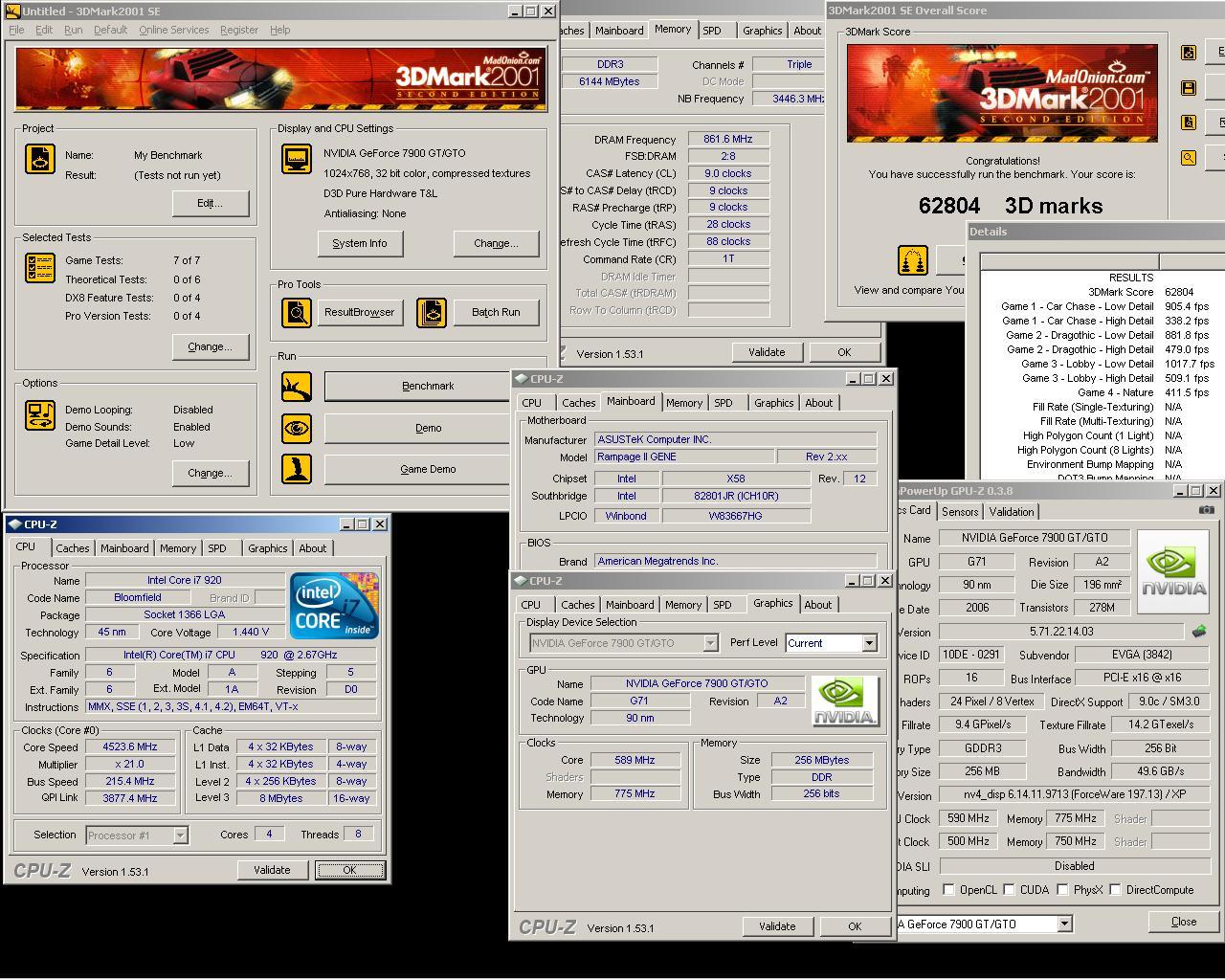
Task: Click the ResultBrowser magnifier icon
Action: click(x=297, y=312)
